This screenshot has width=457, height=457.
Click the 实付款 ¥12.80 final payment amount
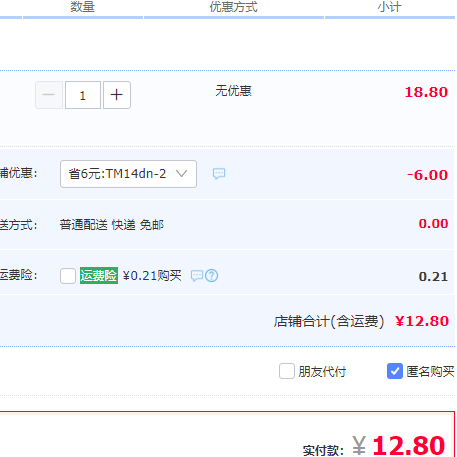(399, 445)
